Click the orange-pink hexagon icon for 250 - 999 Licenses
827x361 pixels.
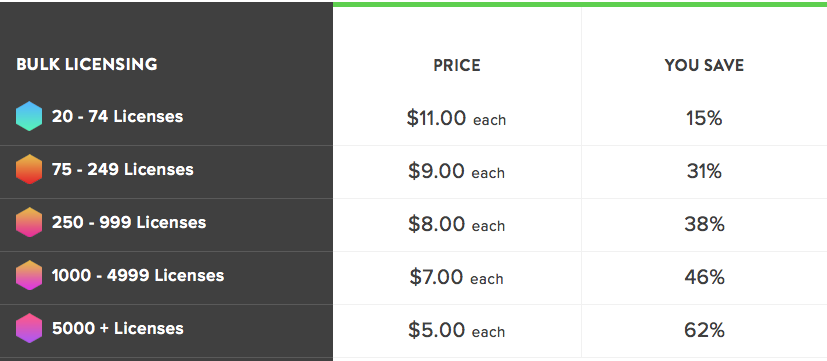pos(29,222)
